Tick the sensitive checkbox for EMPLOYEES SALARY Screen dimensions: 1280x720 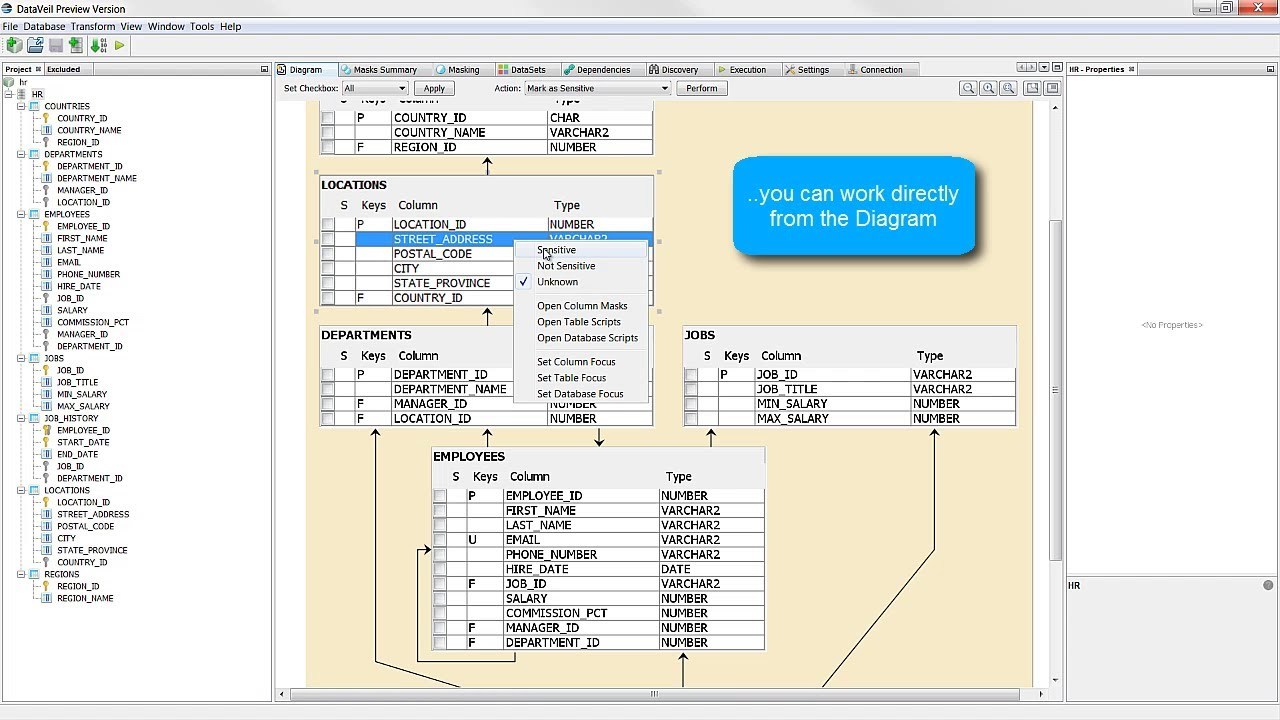click(x=439, y=599)
